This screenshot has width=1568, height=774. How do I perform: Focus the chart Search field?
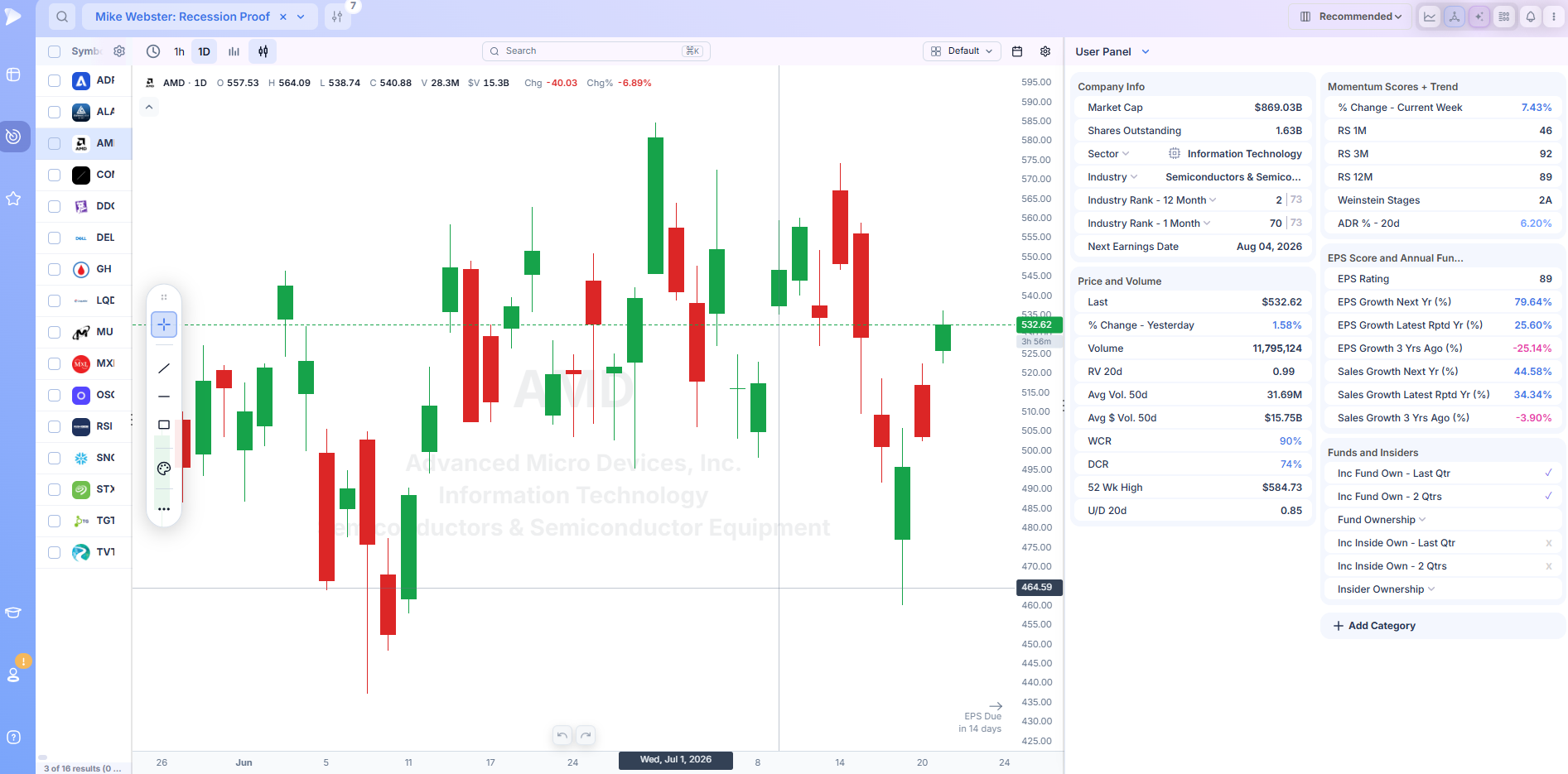click(596, 51)
